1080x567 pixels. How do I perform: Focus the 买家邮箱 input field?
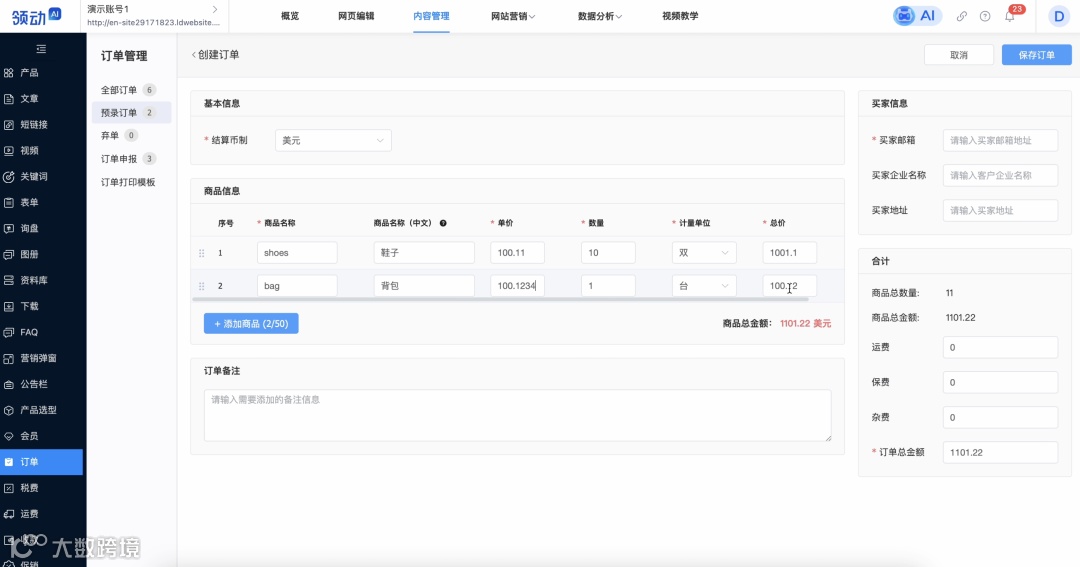[x=1000, y=141]
